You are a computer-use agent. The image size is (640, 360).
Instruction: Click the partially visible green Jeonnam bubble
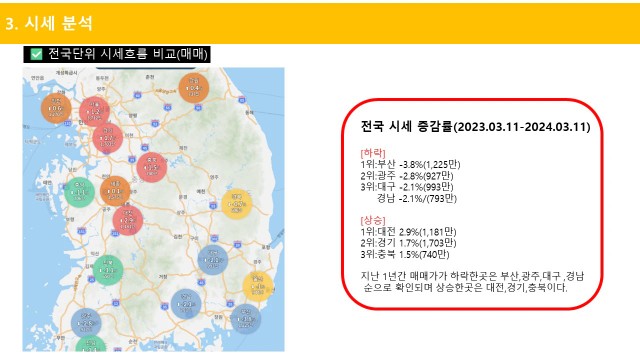[91, 344]
